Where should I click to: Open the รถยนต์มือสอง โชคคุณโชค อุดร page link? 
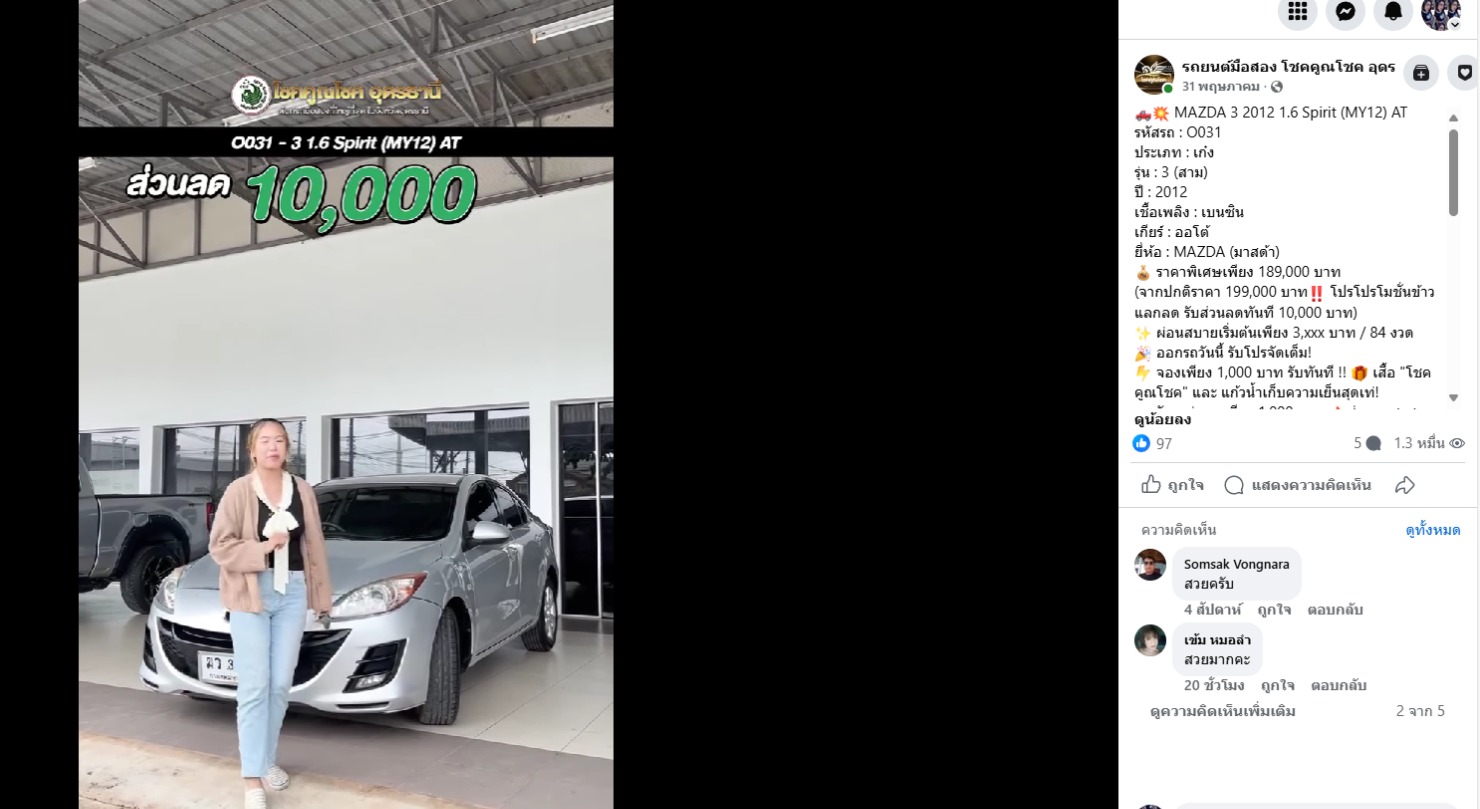pyautogui.click(x=1288, y=67)
